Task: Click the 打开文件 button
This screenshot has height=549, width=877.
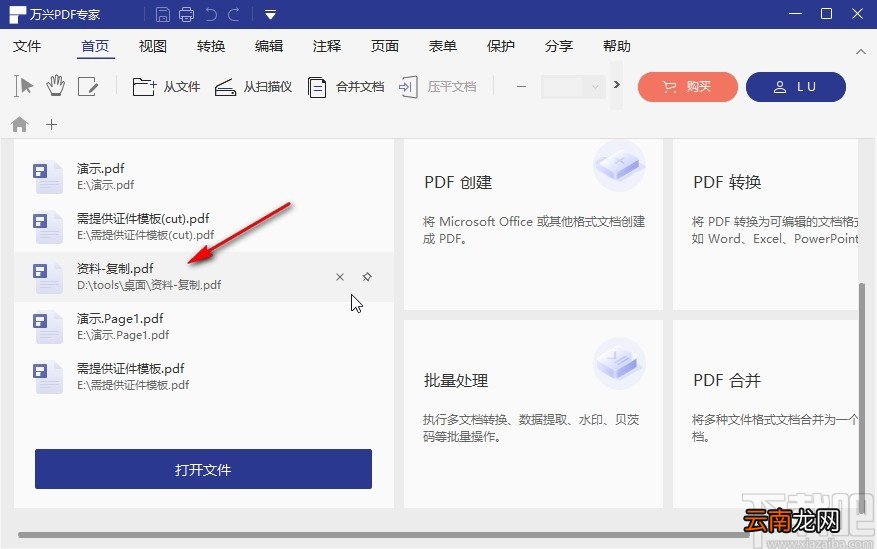Action: coord(204,469)
